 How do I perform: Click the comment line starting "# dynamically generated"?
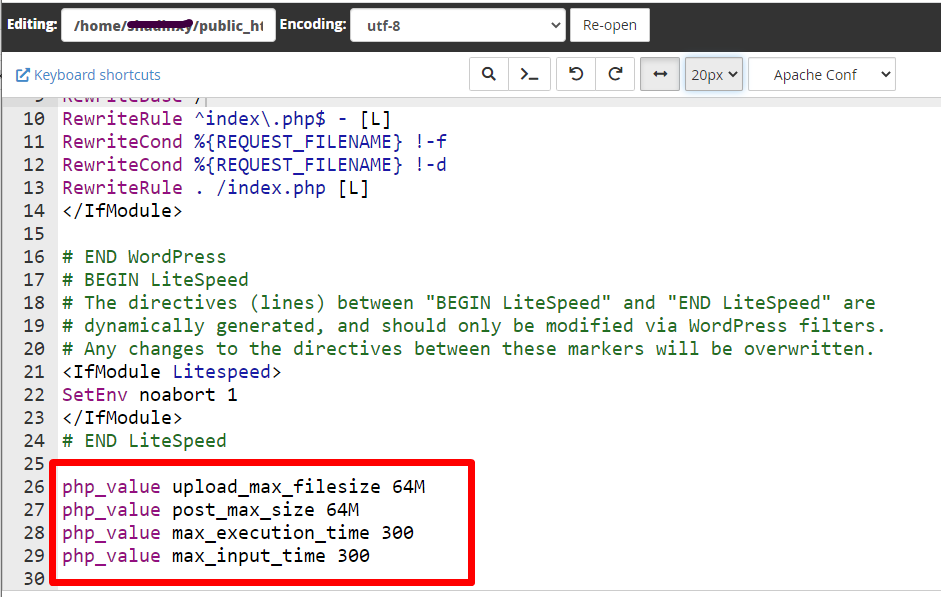(474, 326)
